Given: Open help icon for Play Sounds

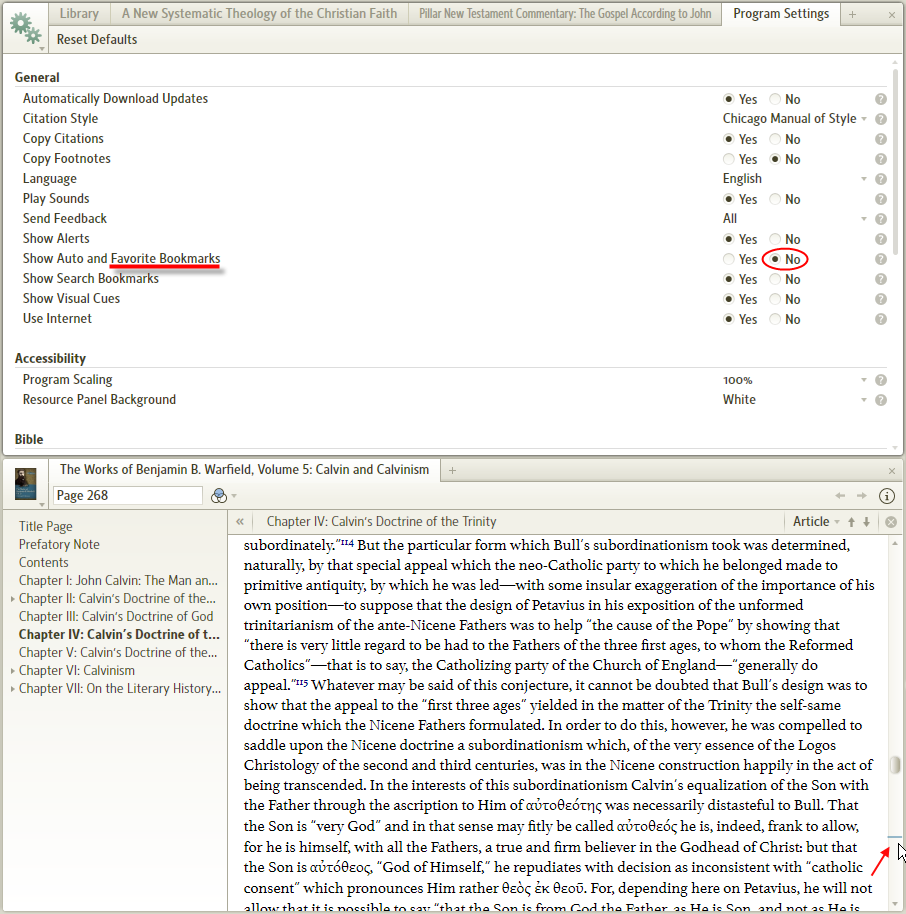Looking at the screenshot, I should pos(881,199).
